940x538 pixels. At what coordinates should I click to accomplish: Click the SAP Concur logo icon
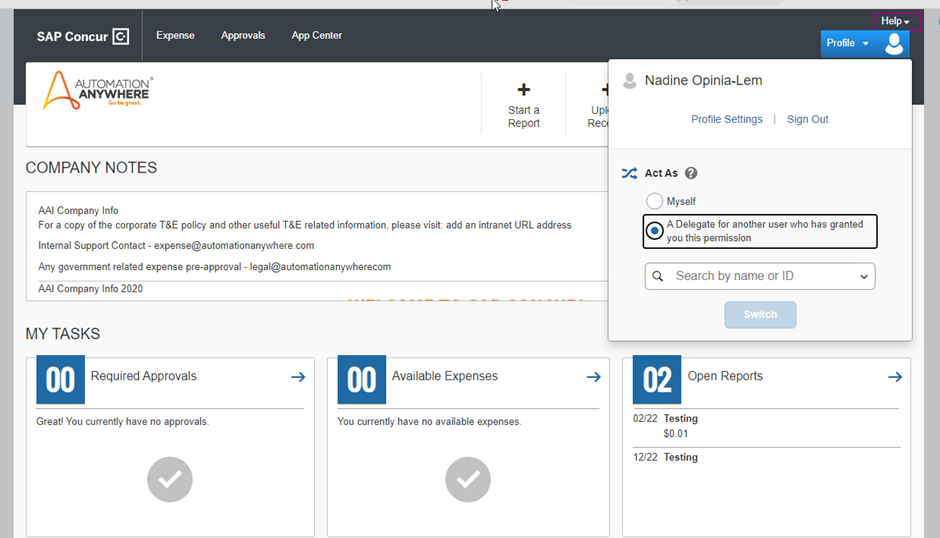click(120, 37)
